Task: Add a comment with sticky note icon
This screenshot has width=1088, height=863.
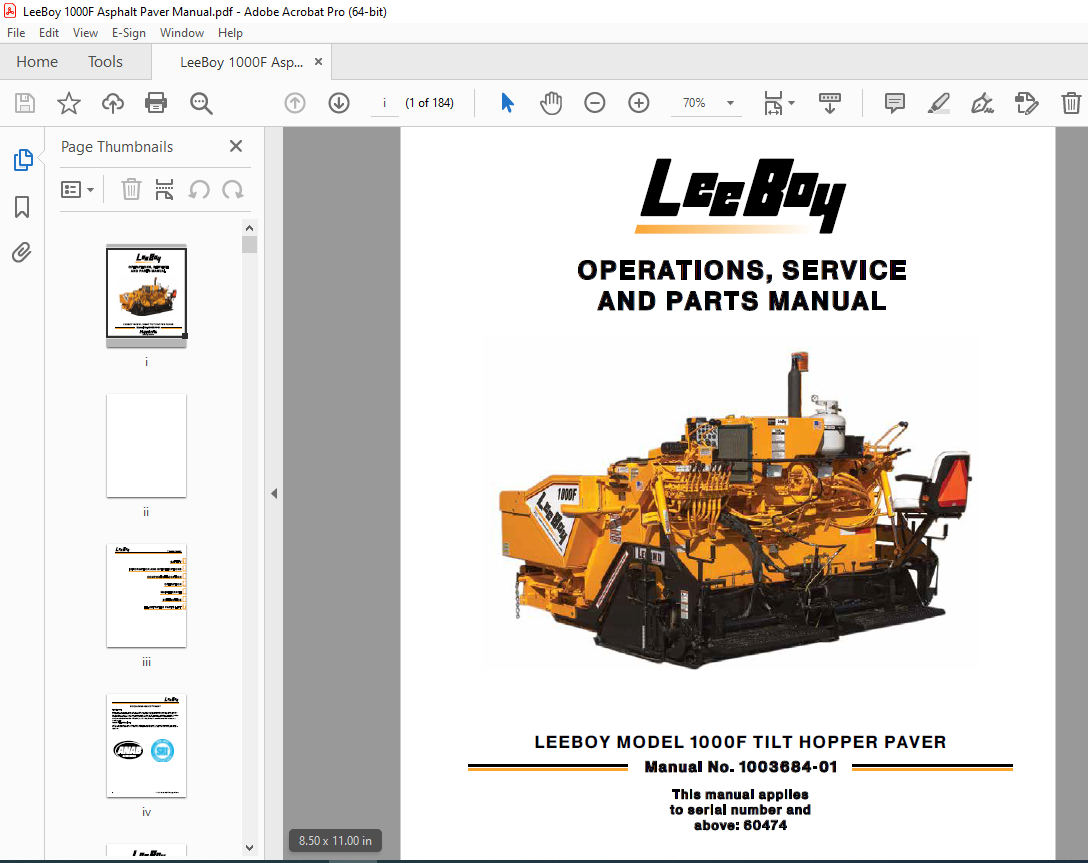Action: [895, 103]
